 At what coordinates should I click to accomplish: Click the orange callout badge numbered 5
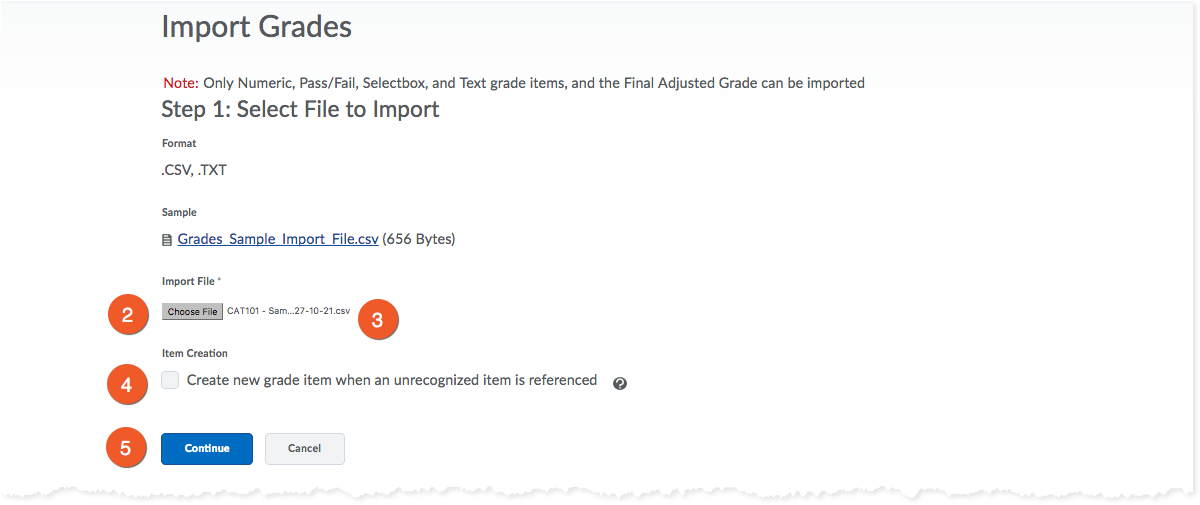click(126, 449)
